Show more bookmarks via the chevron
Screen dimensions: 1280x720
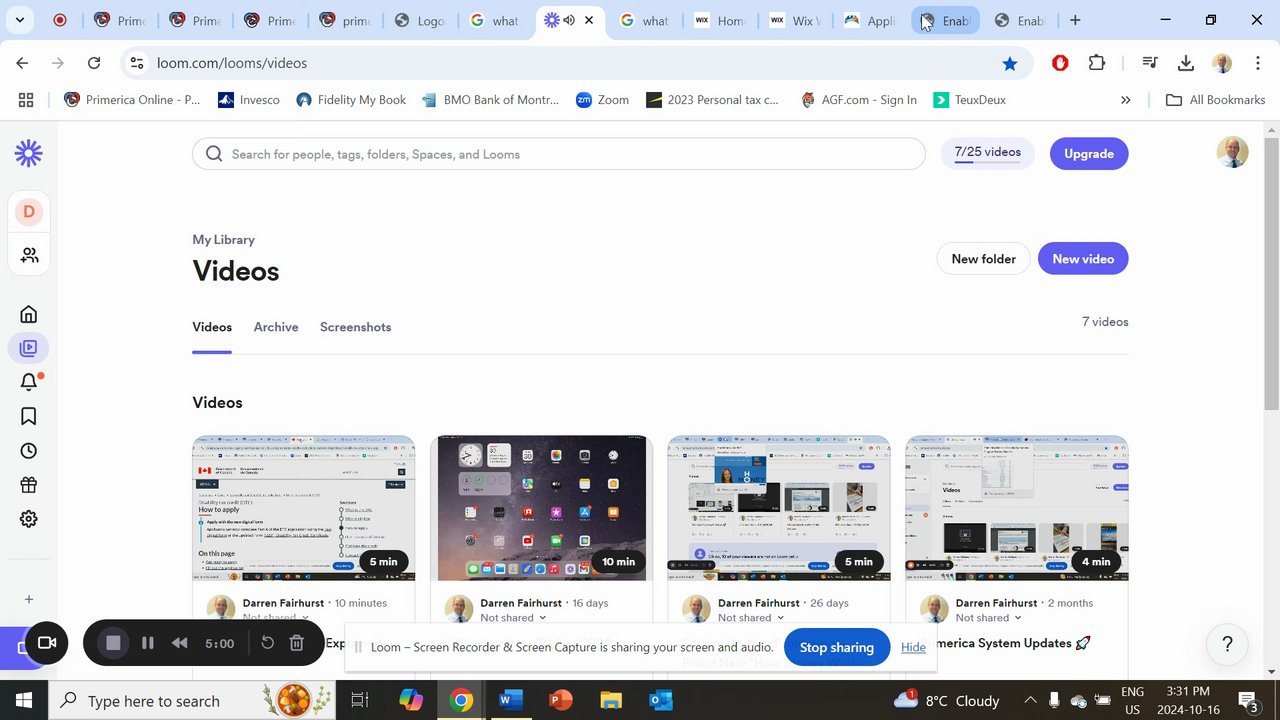[x=1126, y=100]
